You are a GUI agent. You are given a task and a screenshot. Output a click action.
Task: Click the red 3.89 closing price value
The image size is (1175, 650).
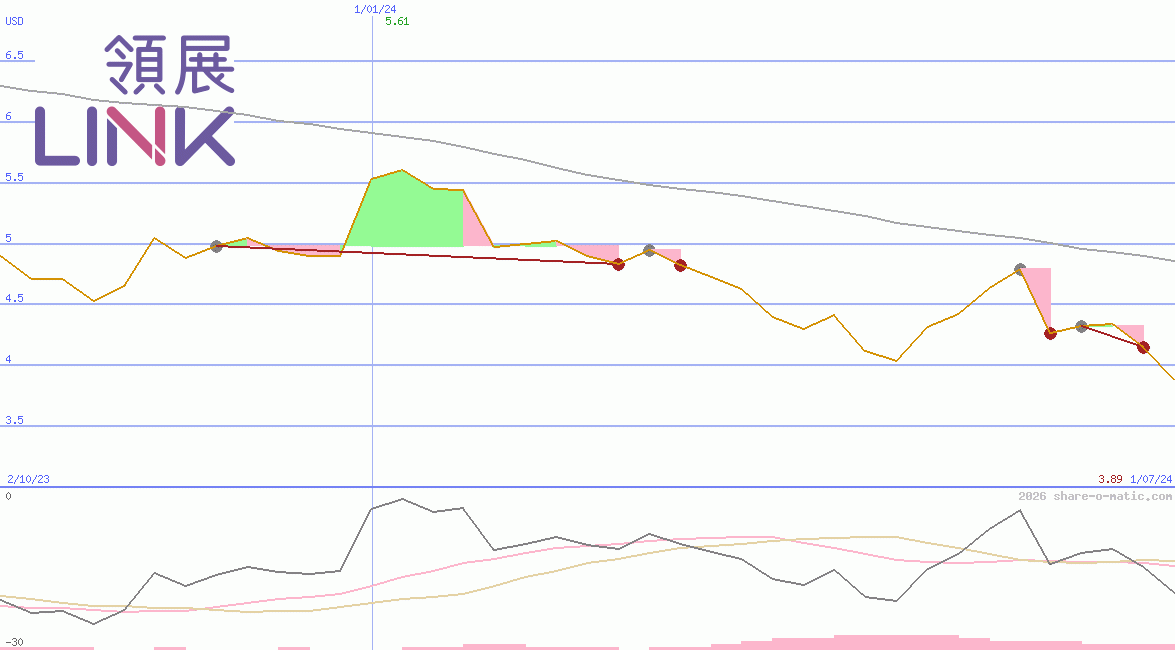pos(1111,479)
